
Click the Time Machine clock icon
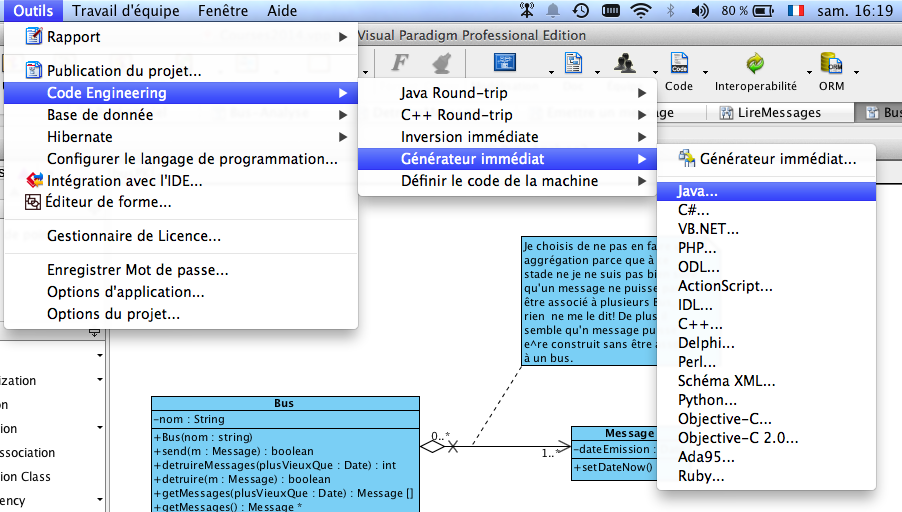point(581,11)
